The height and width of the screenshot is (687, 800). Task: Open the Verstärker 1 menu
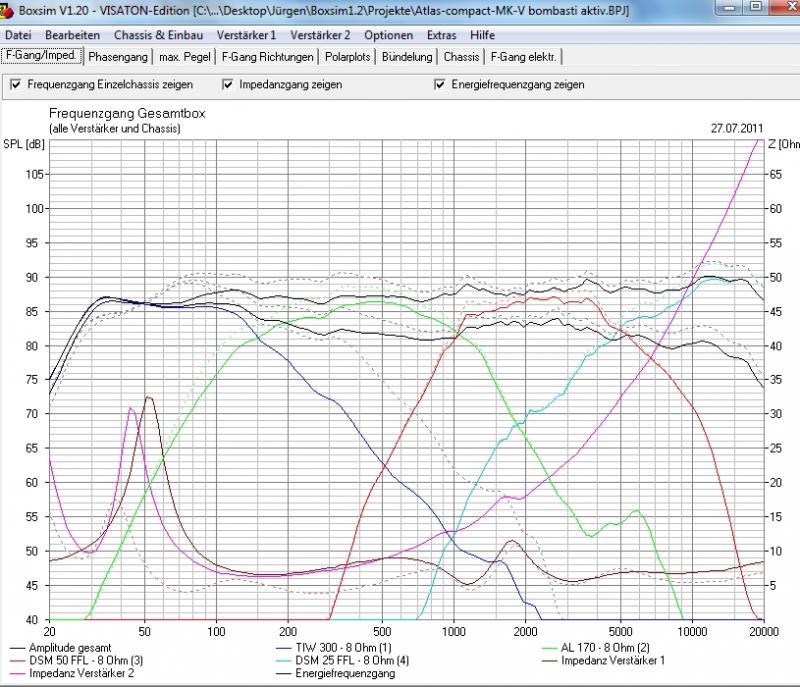(x=246, y=35)
